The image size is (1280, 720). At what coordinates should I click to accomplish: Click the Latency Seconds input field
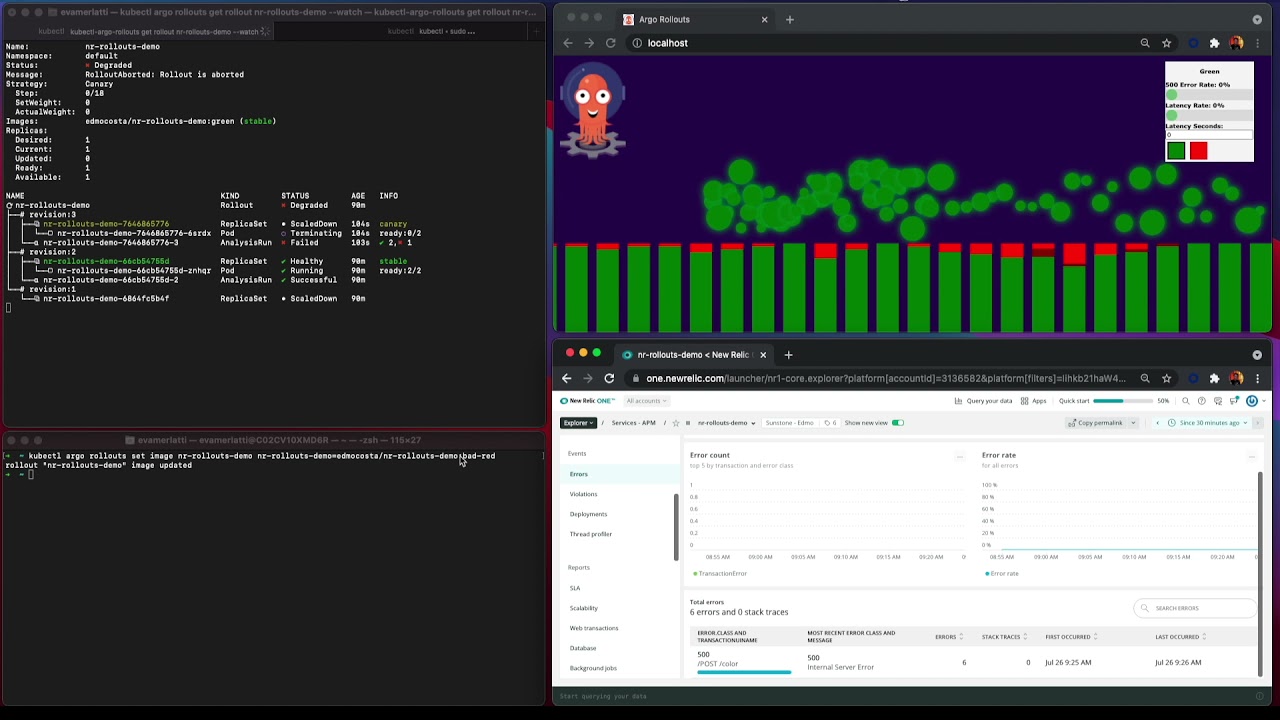click(x=1209, y=135)
